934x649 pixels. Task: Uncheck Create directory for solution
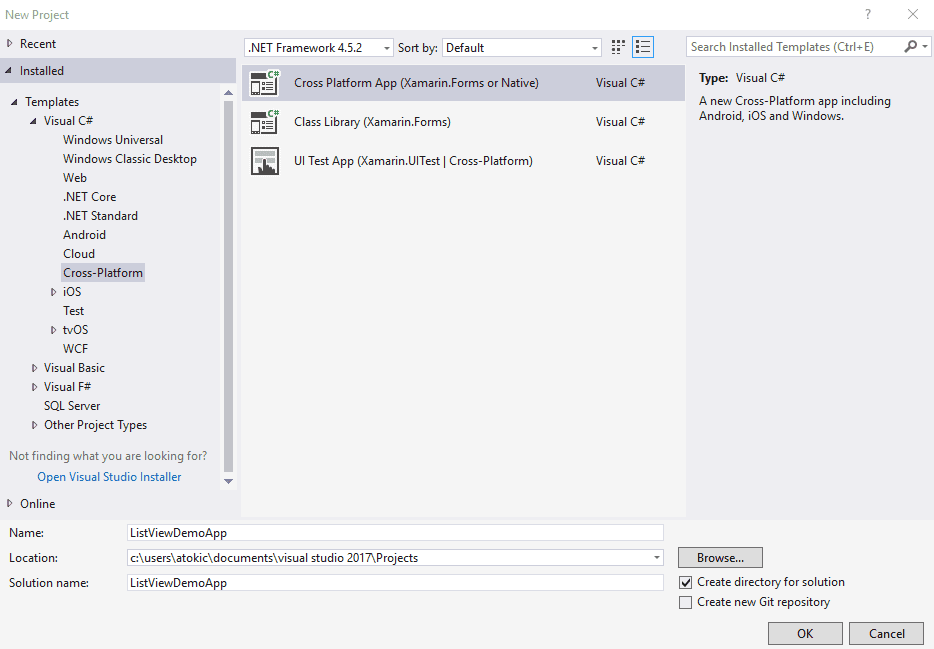coord(685,582)
